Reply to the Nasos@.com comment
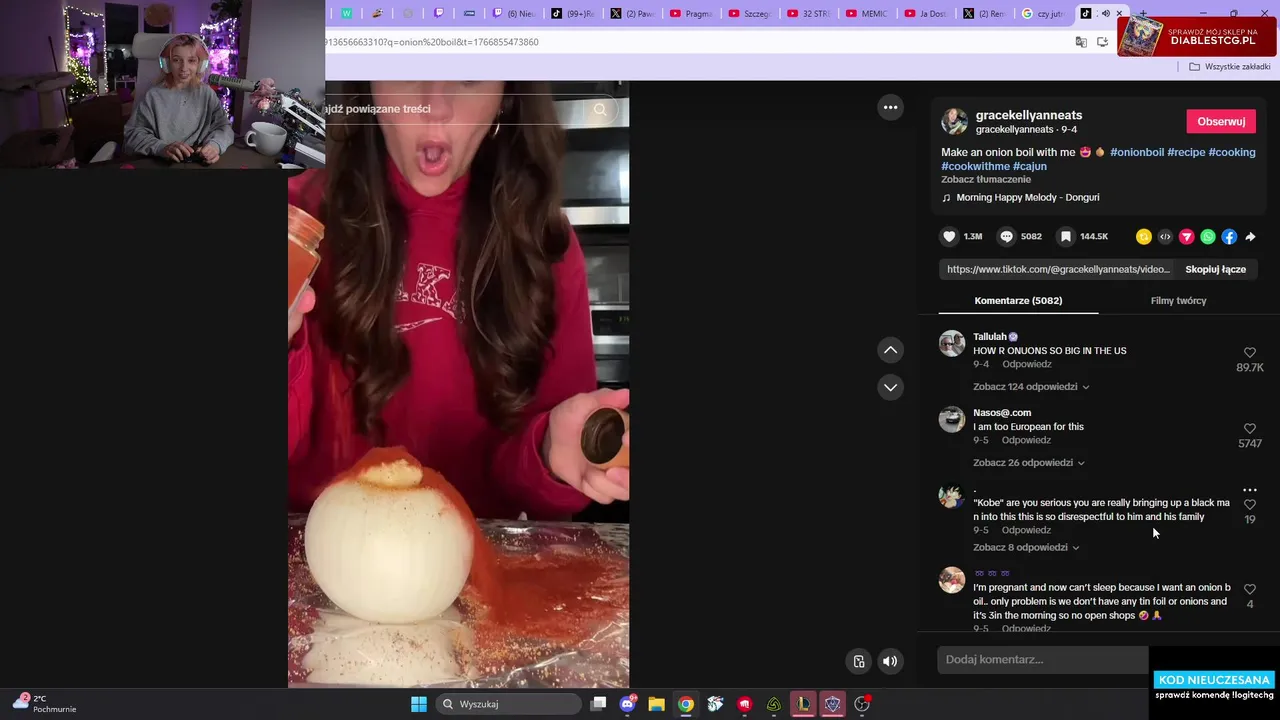 tap(1026, 440)
